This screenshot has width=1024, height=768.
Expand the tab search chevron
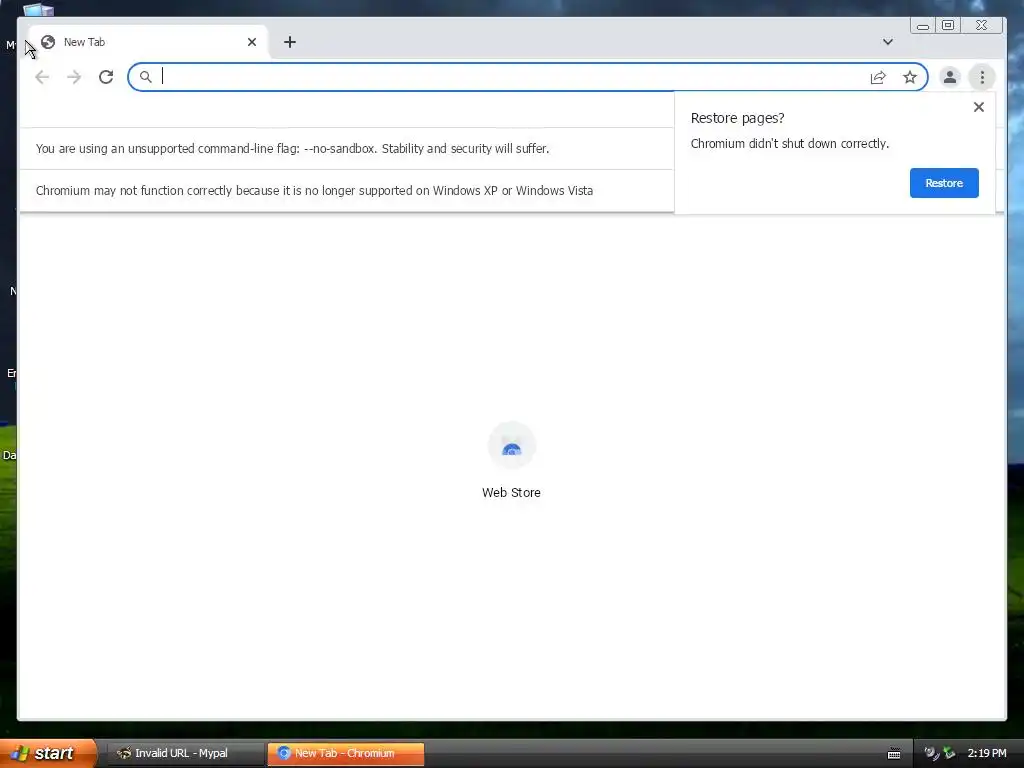pyautogui.click(x=888, y=42)
